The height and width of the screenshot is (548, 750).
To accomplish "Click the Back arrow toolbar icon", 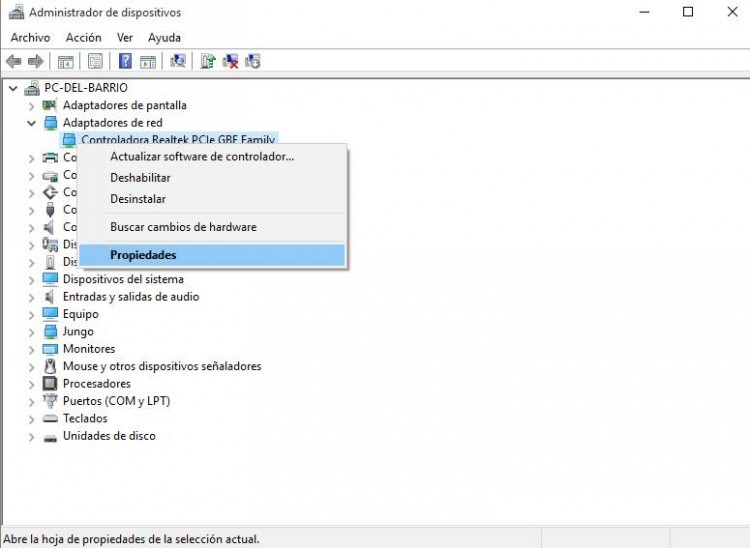I will click(14, 61).
